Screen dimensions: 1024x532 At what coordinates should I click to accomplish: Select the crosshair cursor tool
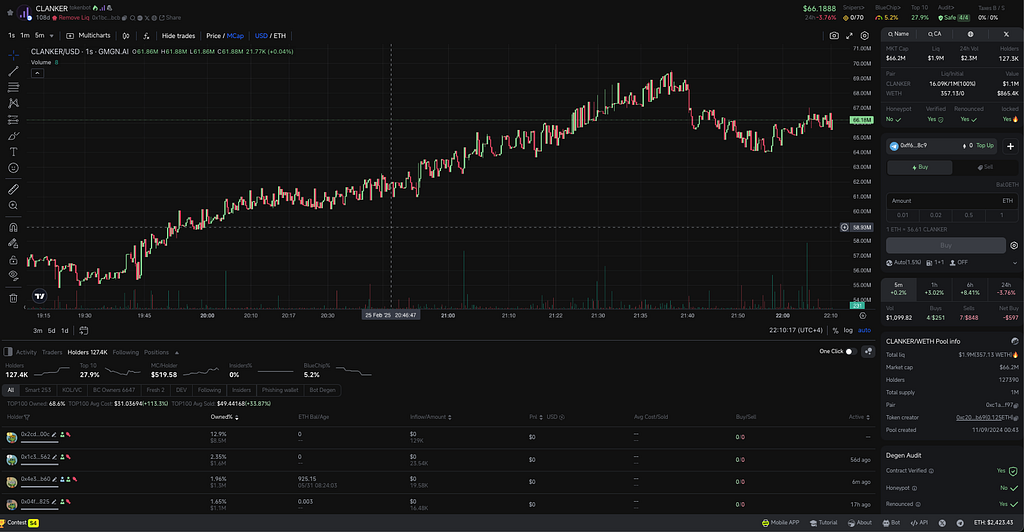pyautogui.click(x=13, y=55)
